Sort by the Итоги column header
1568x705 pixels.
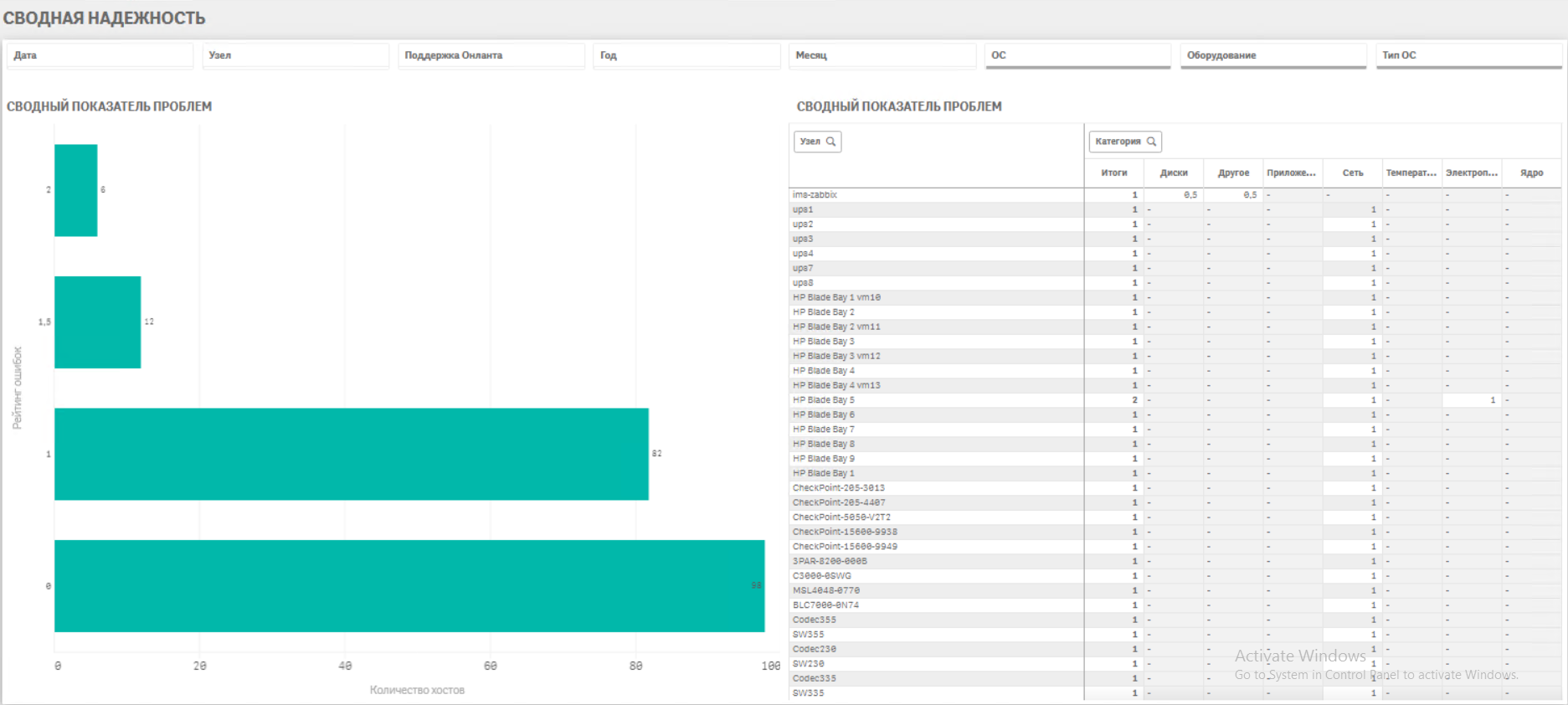pos(1114,173)
